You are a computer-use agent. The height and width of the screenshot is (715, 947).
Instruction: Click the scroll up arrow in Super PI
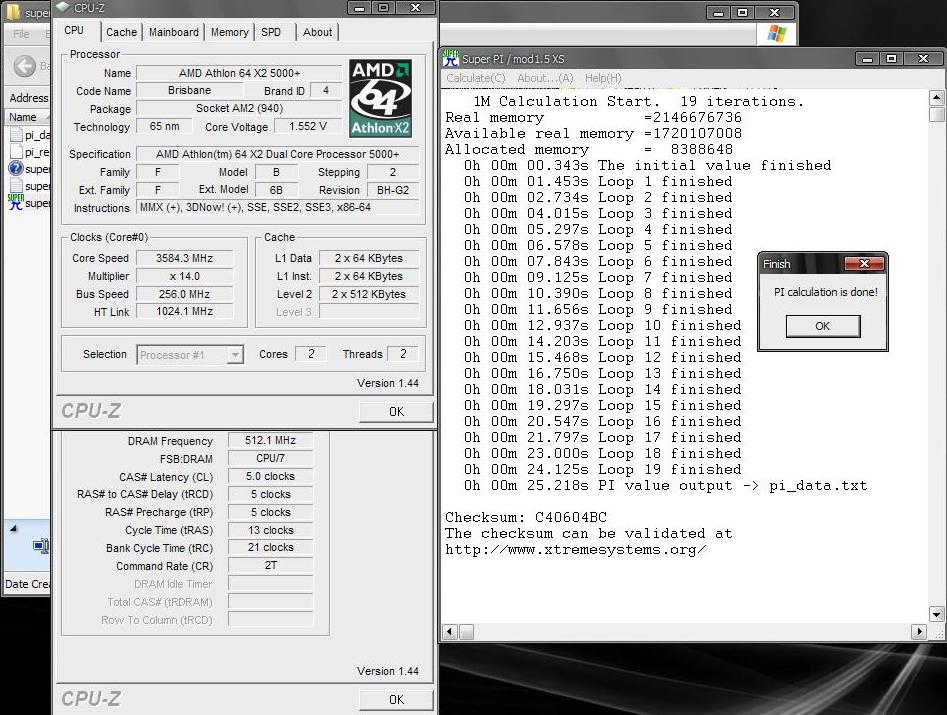(x=936, y=98)
